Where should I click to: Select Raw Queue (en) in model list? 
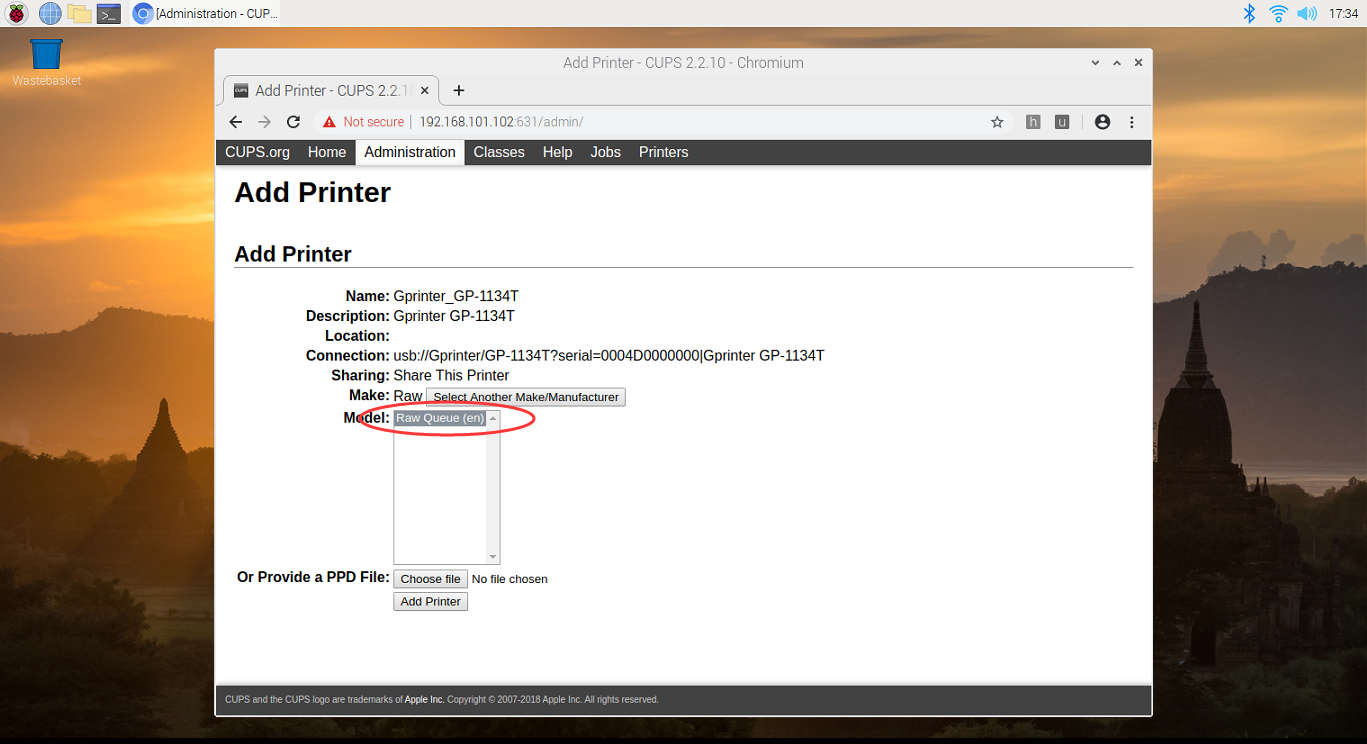pyautogui.click(x=440, y=418)
